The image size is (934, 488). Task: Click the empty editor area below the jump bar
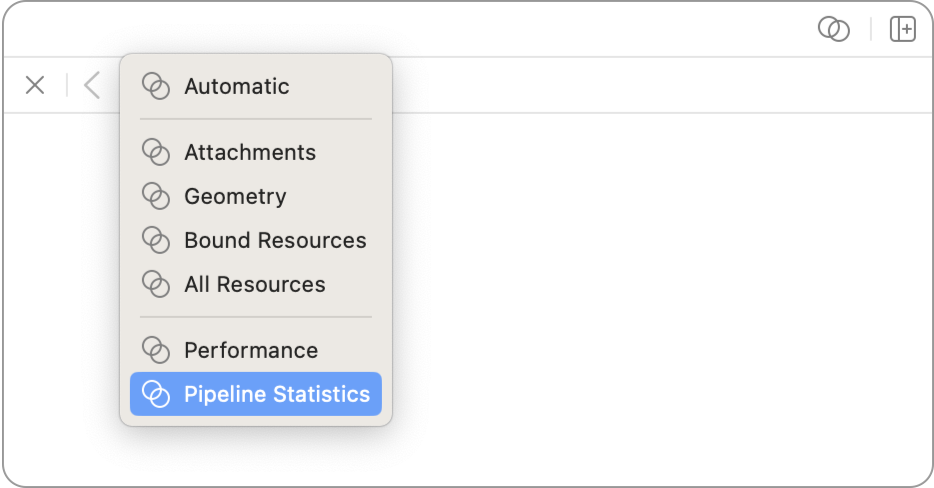point(650,300)
